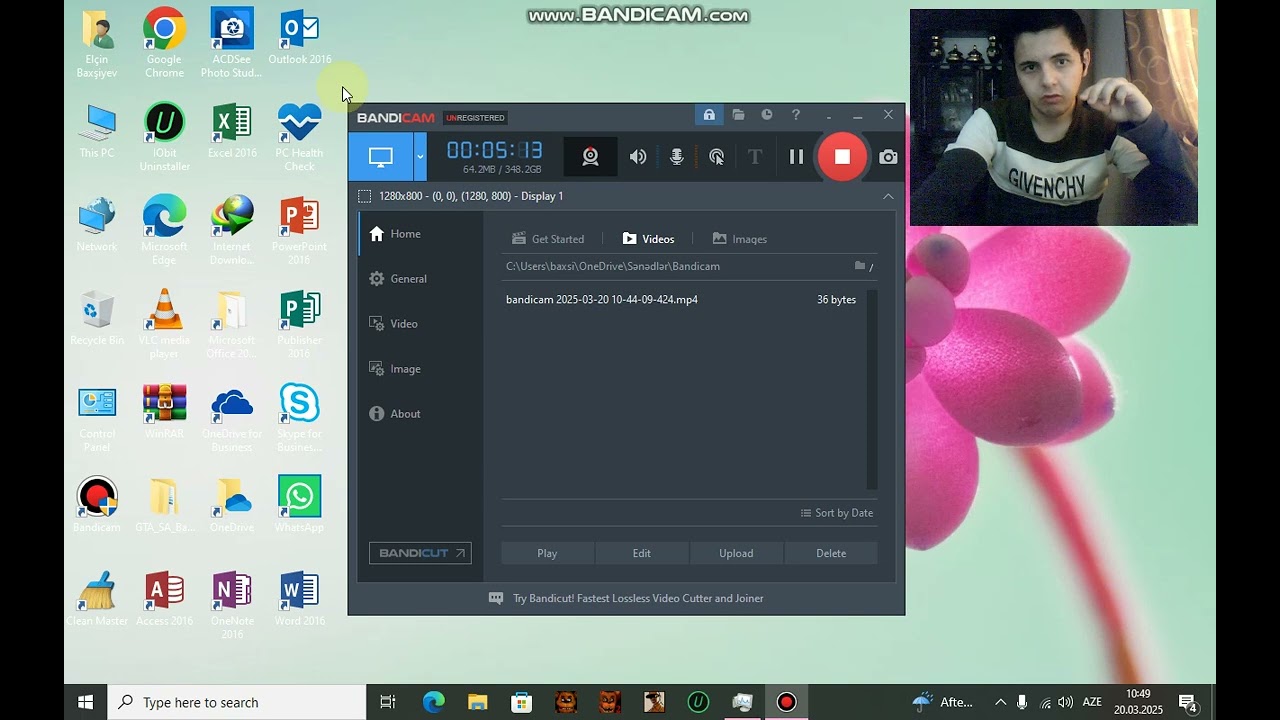Viewport: 1280px width, 720px height.
Task: Open the notification center icon
Action: pyautogui.click(x=1188, y=703)
